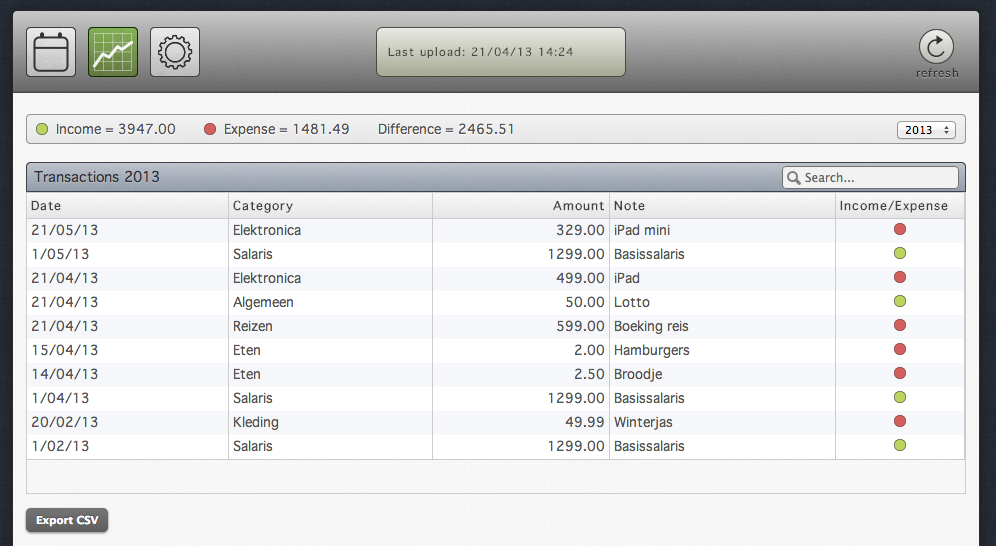Image resolution: width=996 pixels, height=546 pixels.
Task: Select the green chart statistics icon
Action: pyautogui.click(x=113, y=52)
